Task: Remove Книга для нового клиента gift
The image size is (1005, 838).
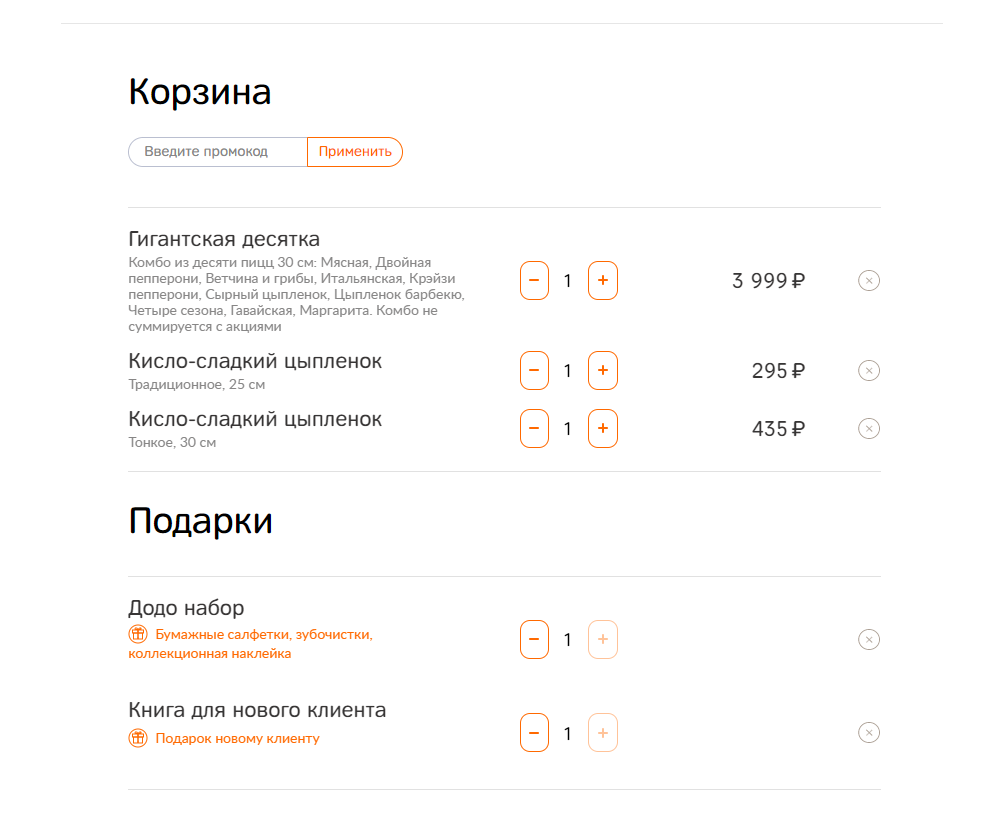Action: pos(868,732)
